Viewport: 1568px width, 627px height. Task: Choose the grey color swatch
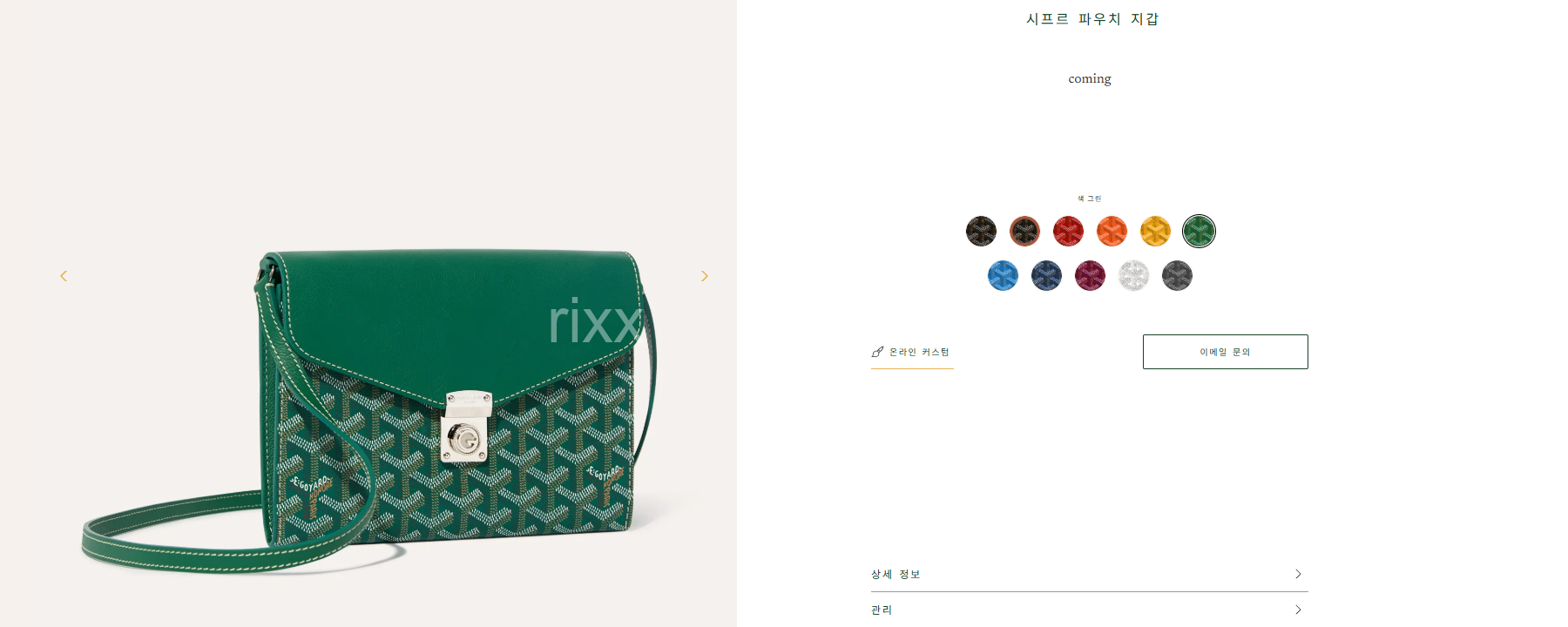click(1177, 276)
